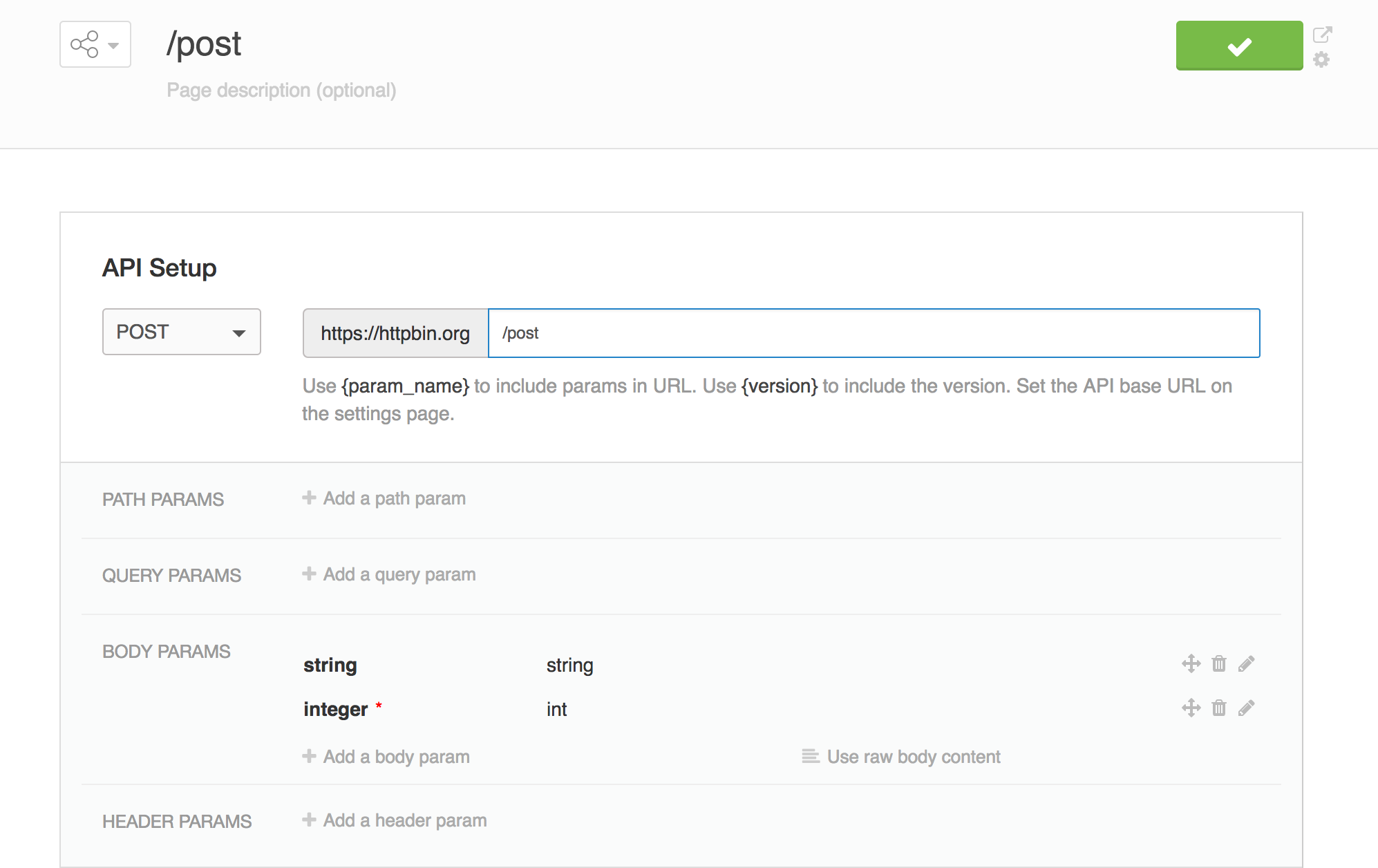Edit the string param with the pencil icon
Image resolution: width=1378 pixels, height=868 pixels.
1245,664
